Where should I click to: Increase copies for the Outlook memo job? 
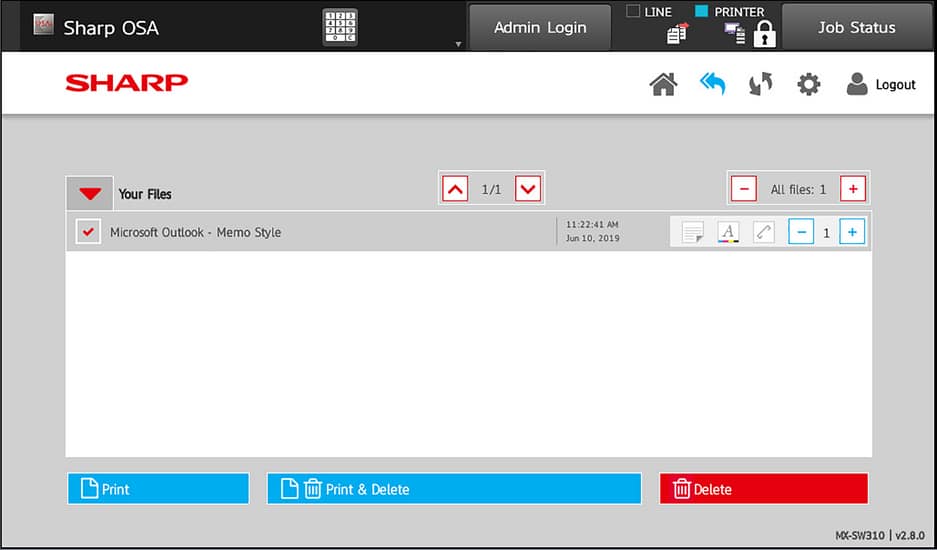coord(852,233)
